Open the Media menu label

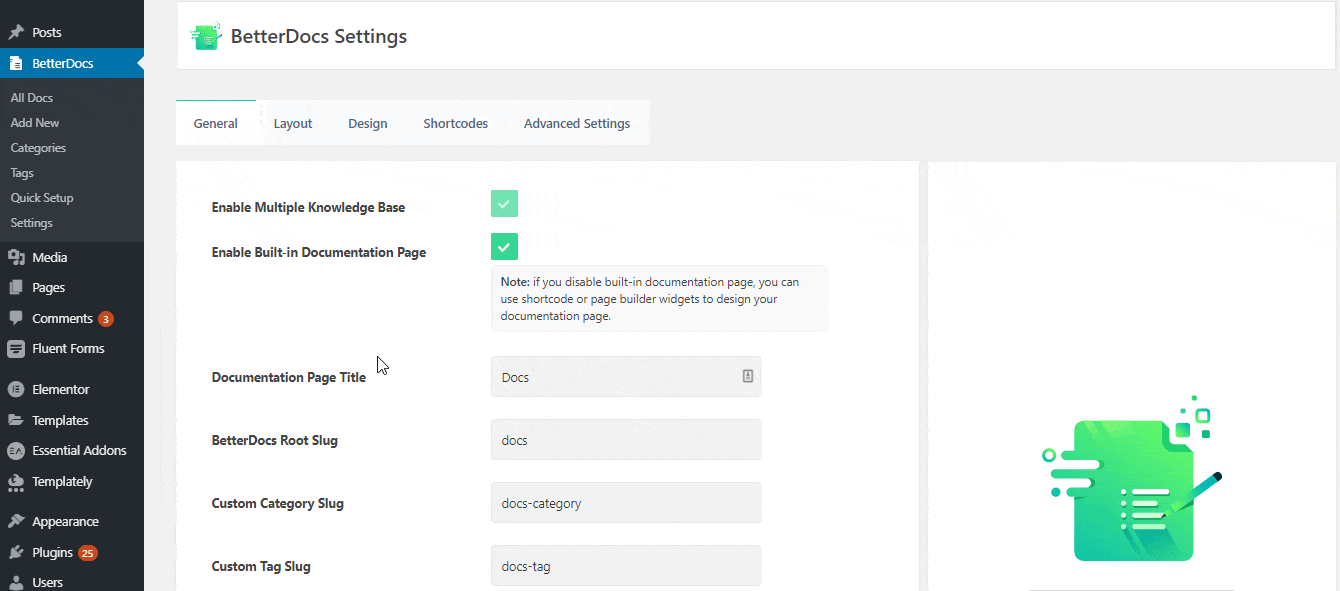pos(50,257)
